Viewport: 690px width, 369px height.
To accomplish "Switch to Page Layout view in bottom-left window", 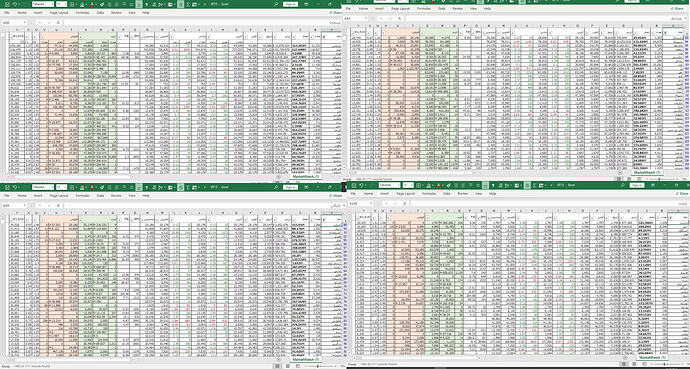I will click(x=287, y=366).
